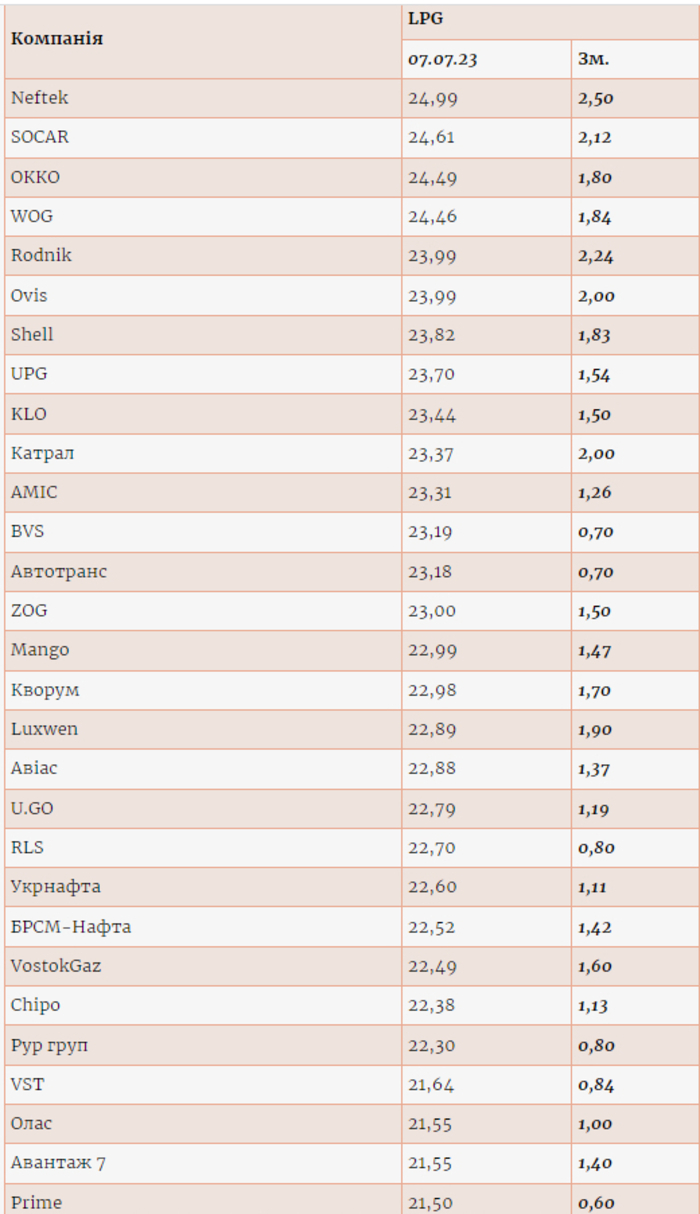Select Luxwen in the company list
This screenshot has width=700, height=1214.
(44, 729)
